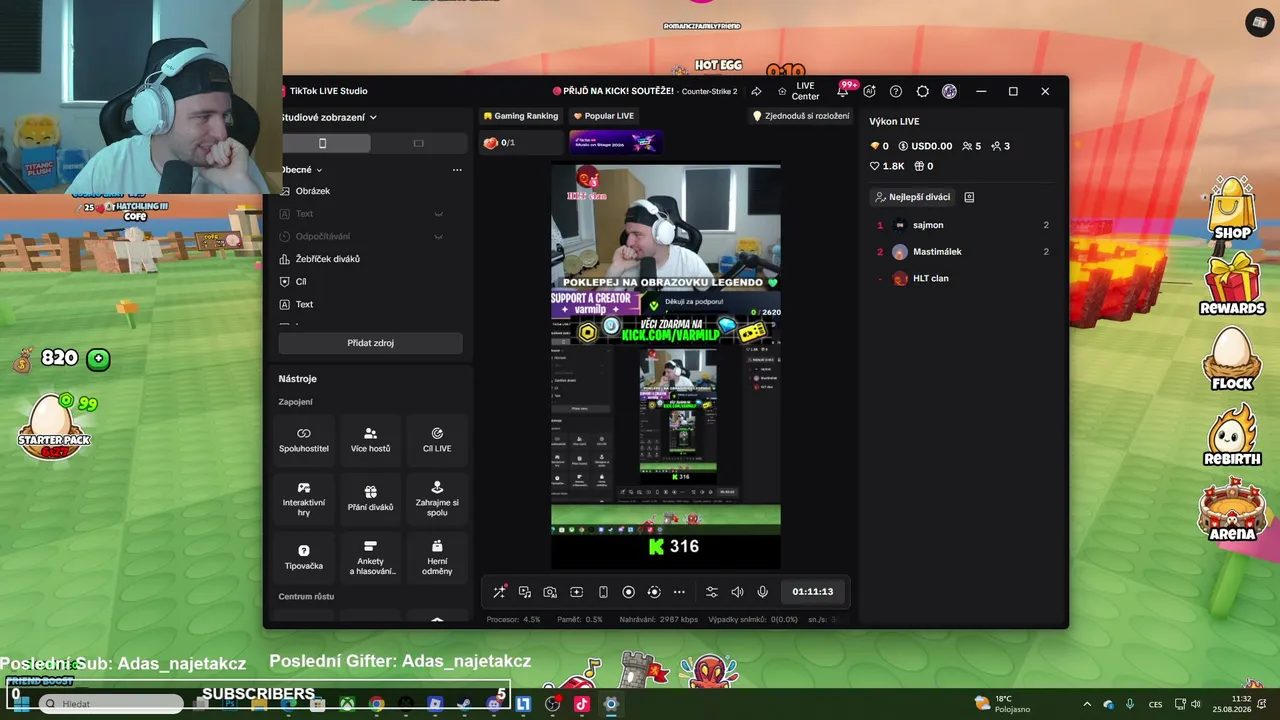Click the add clip icon in toolbar
This screenshot has height=720, width=1280.
tap(576, 592)
